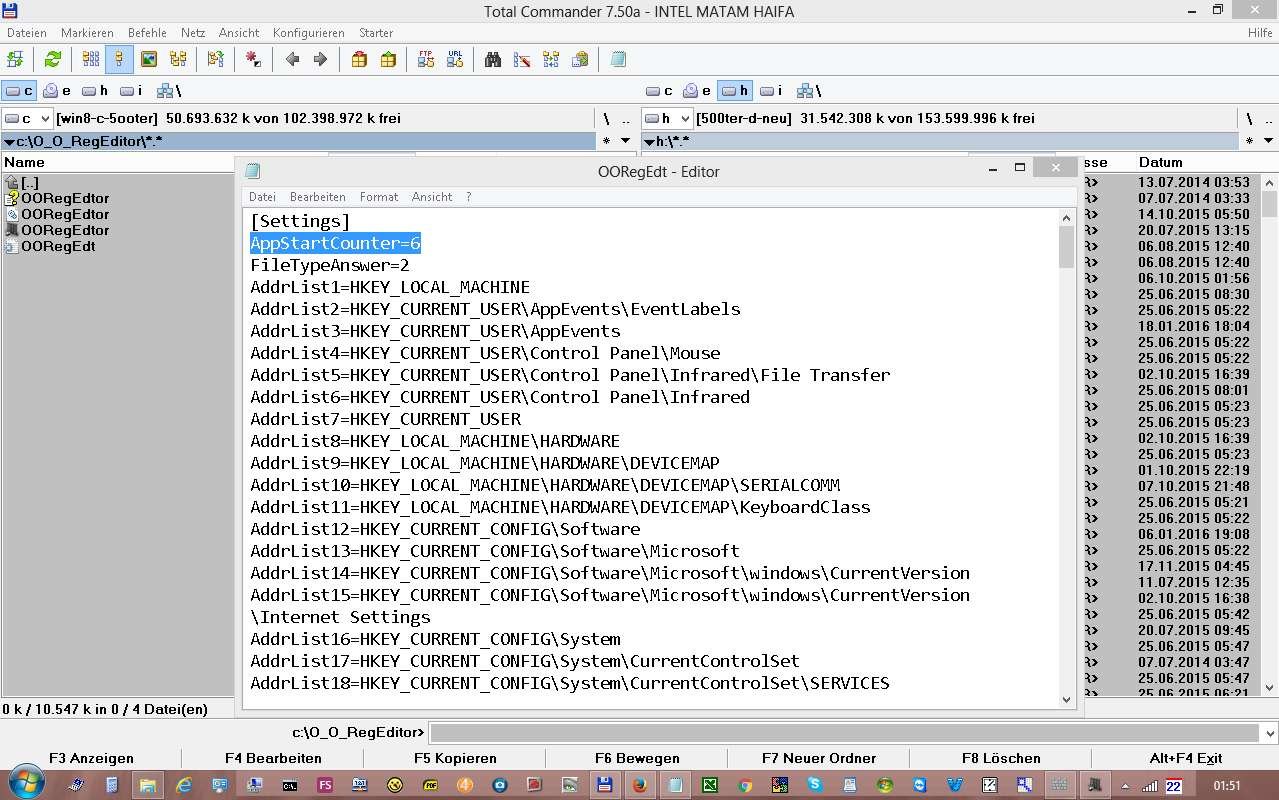Select the OORegEdt file in left panel
This screenshot has height=800, width=1279.
(58, 246)
